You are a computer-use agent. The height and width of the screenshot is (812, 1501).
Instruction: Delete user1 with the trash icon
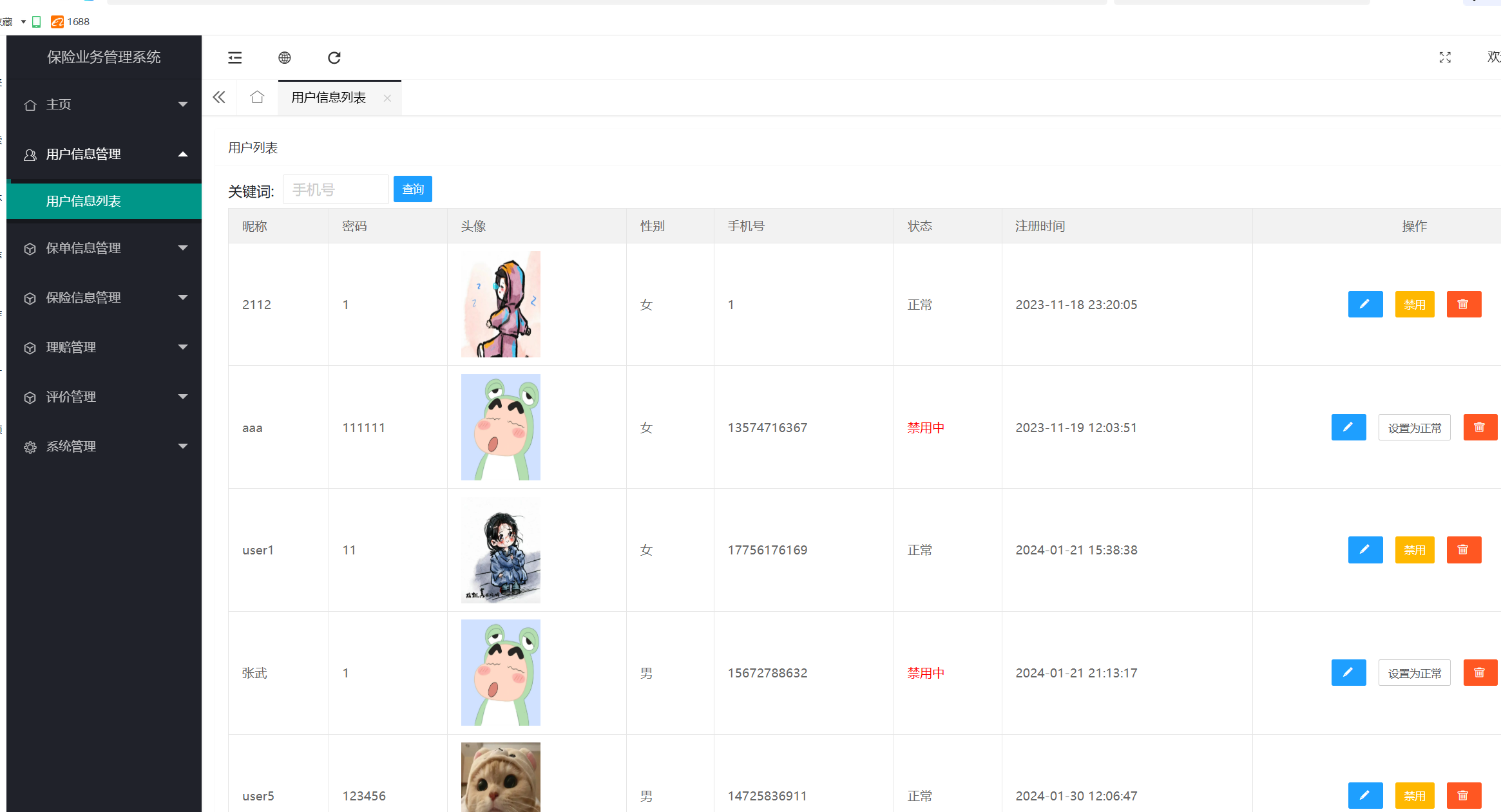pos(1464,550)
